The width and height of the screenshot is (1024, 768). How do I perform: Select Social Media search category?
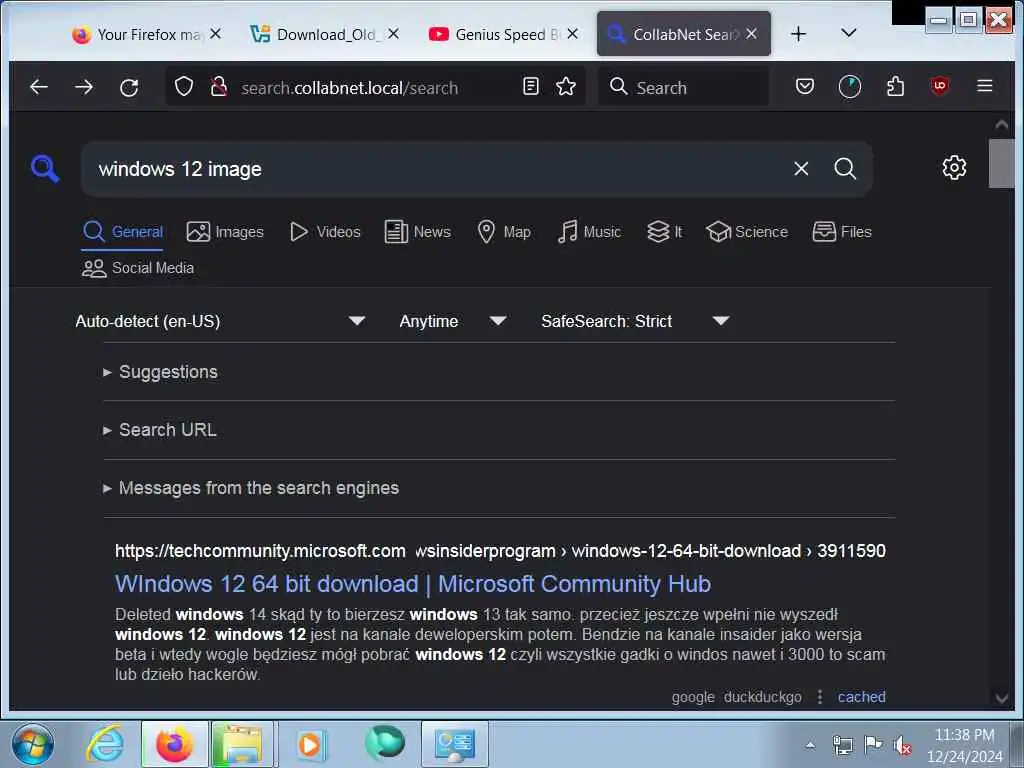tap(138, 268)
